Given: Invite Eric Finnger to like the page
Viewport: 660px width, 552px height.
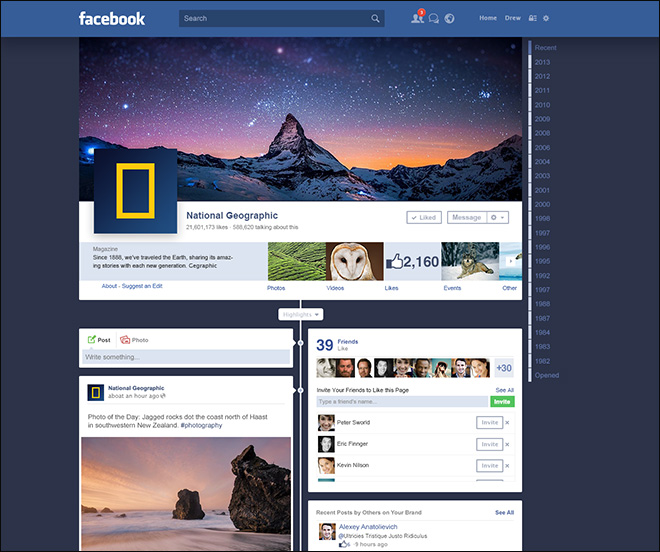Looking at the screenshot, I should 489,444.
